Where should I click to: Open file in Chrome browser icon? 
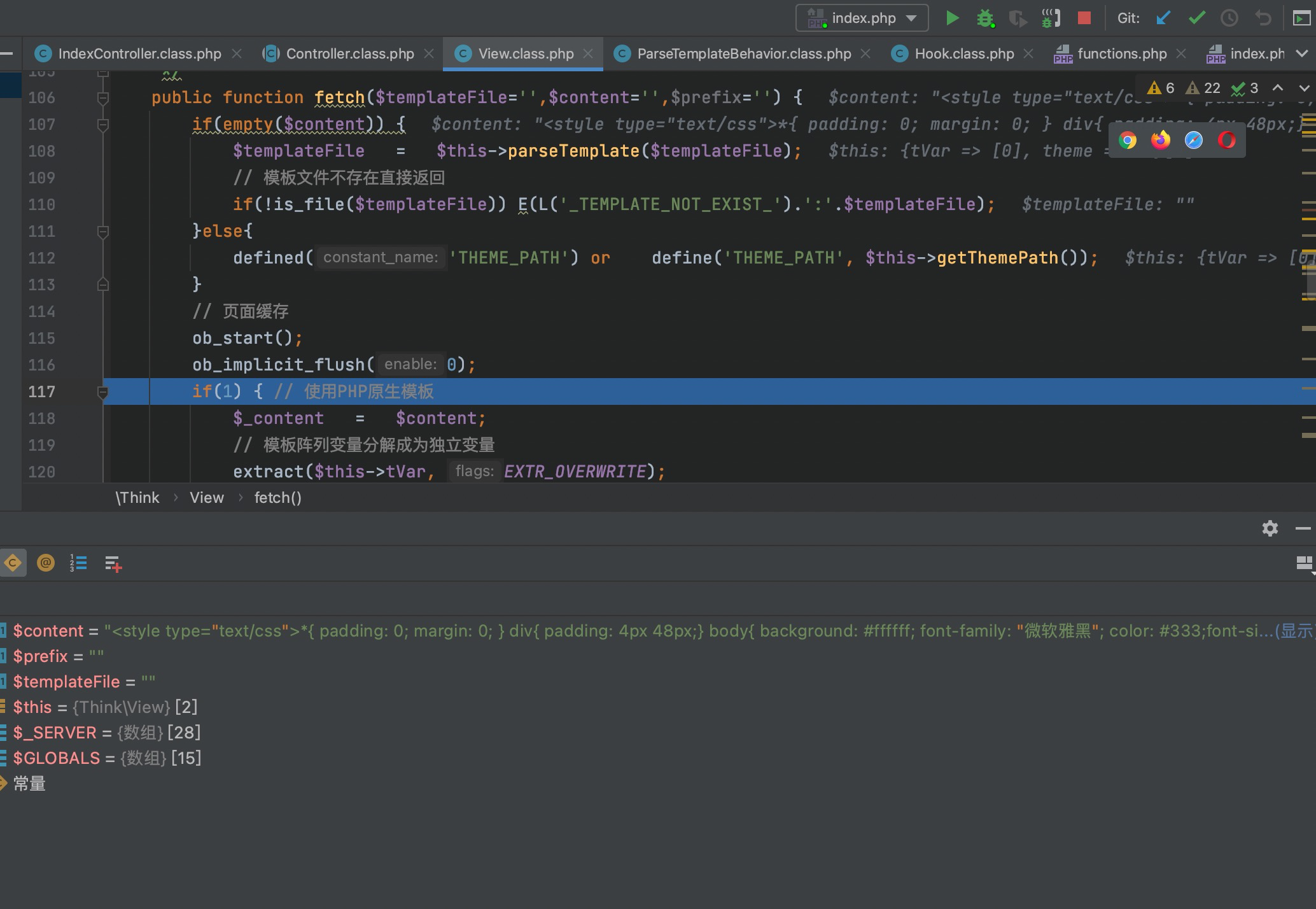click(1128, 140)
